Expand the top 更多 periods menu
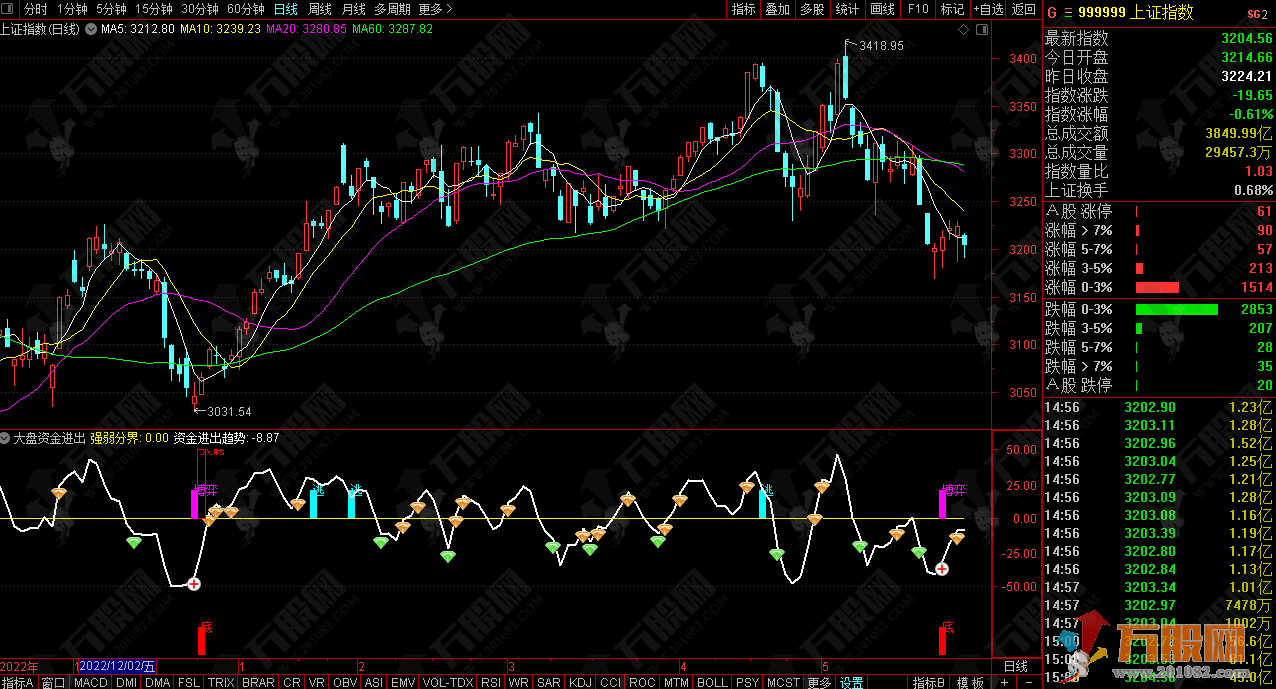1276x689 pixels. tap(434, 9)
